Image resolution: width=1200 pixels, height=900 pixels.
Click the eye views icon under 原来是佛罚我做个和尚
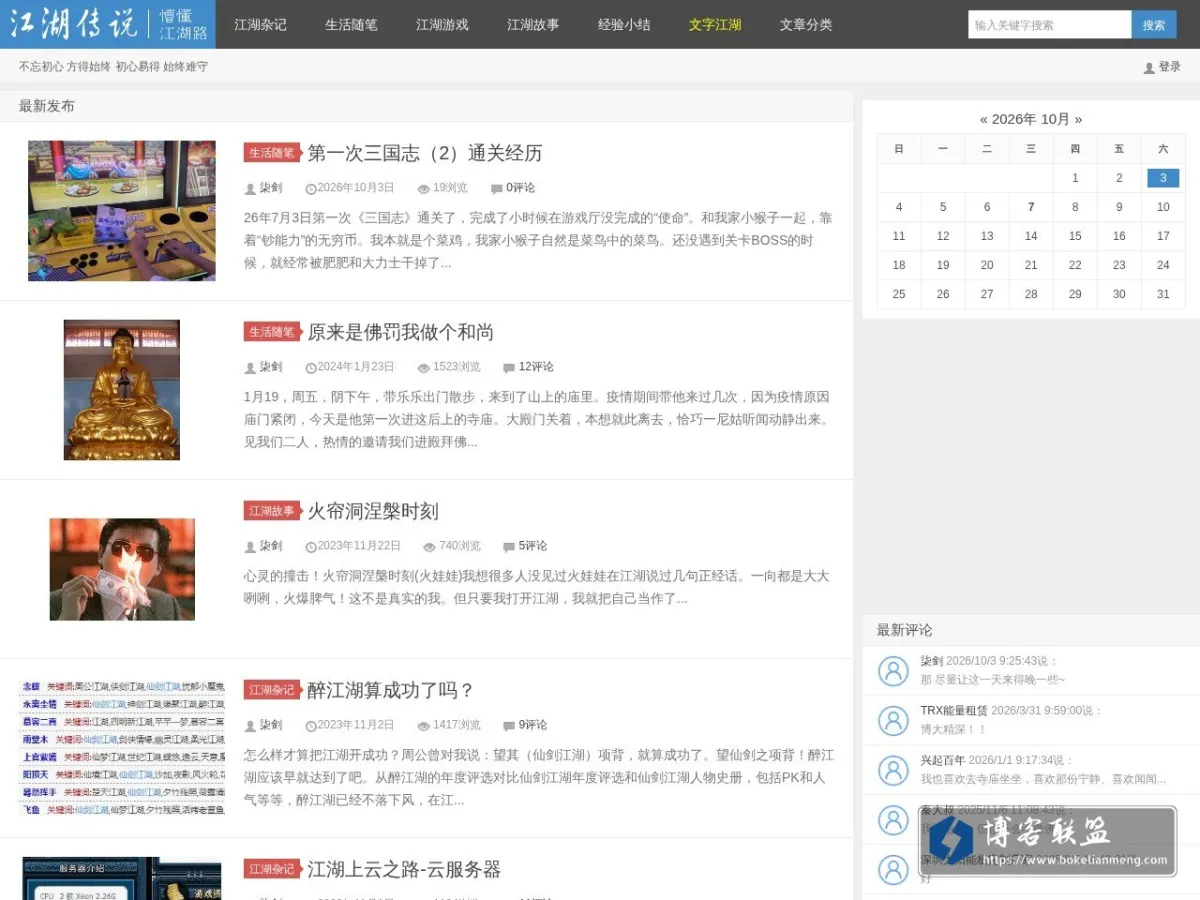pyautogui.click(x=423, y=367)
